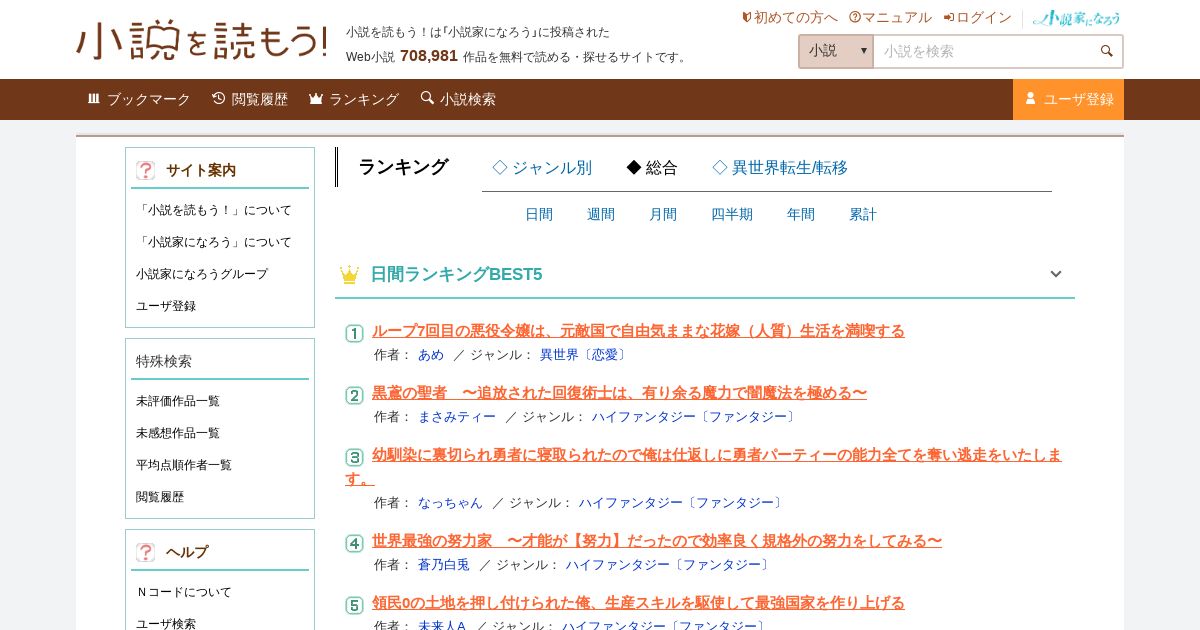Select the 四半期 period link
This screenshot has height=630, width=1200.
[x=732, y=214]
